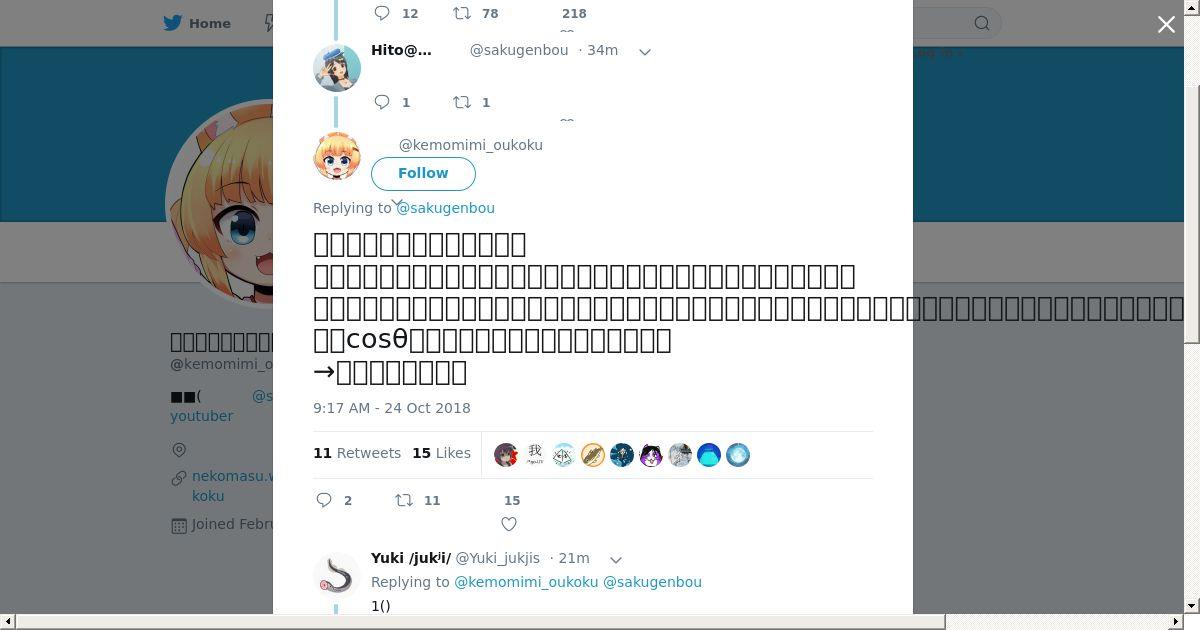Screen dimensions: 1200x630
Task: Click the search magnifier icon
Action: click(x=982, y=23)
